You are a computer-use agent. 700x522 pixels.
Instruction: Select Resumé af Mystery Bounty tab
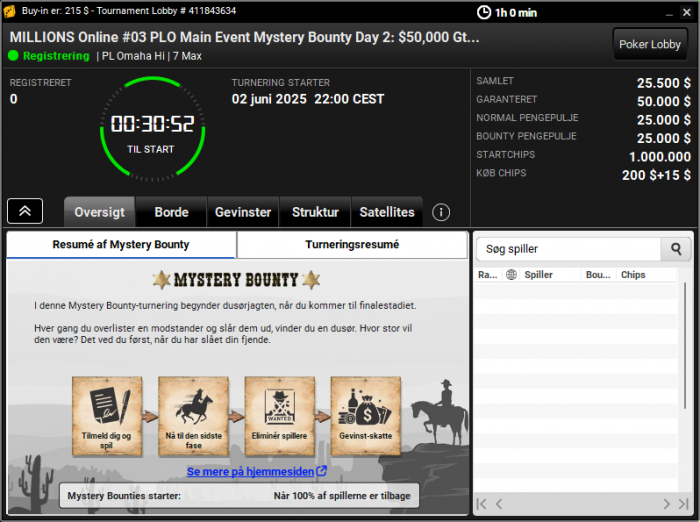coord(121,245)
